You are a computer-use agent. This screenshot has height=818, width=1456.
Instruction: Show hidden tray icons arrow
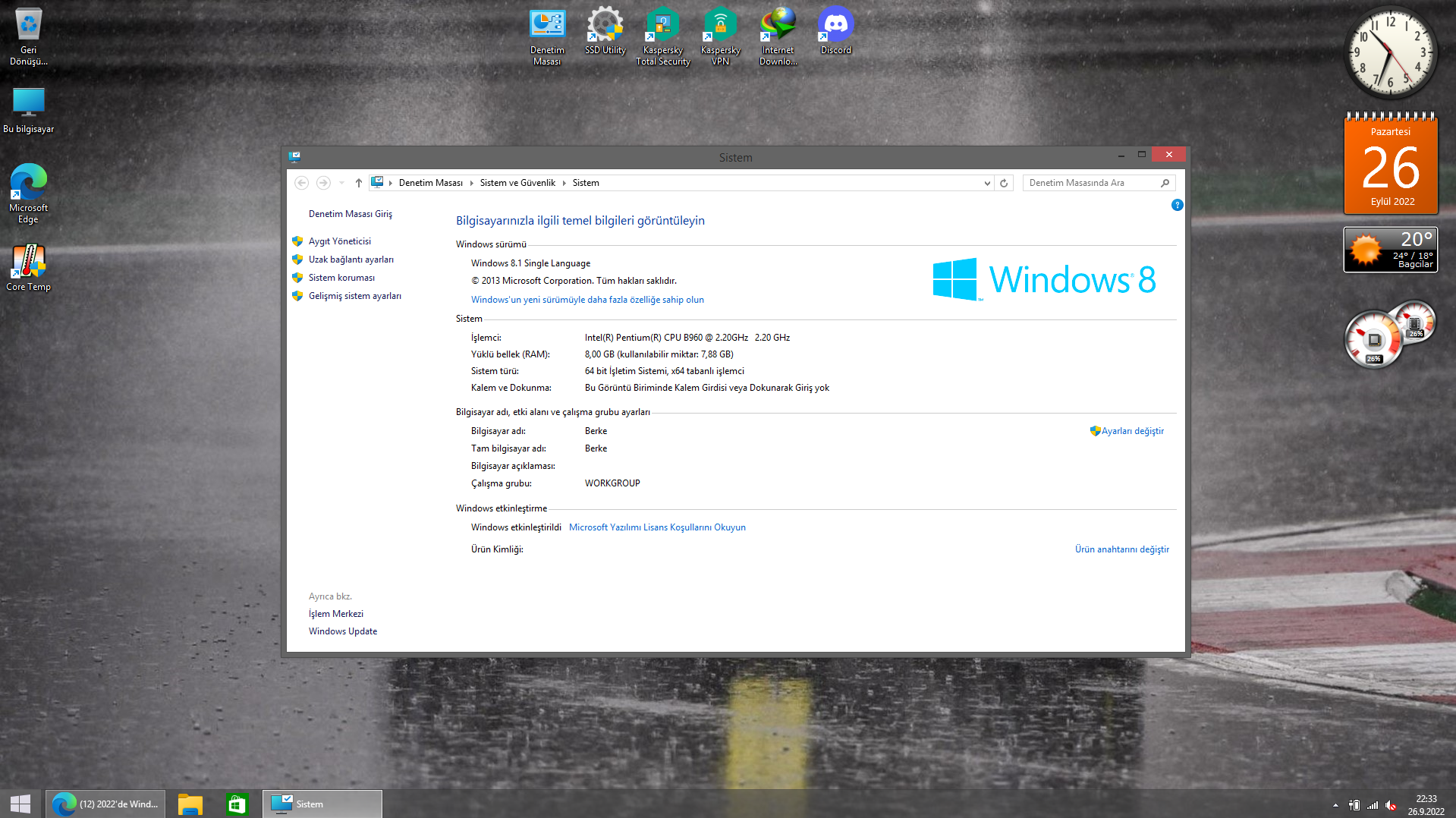(1335, 805)
